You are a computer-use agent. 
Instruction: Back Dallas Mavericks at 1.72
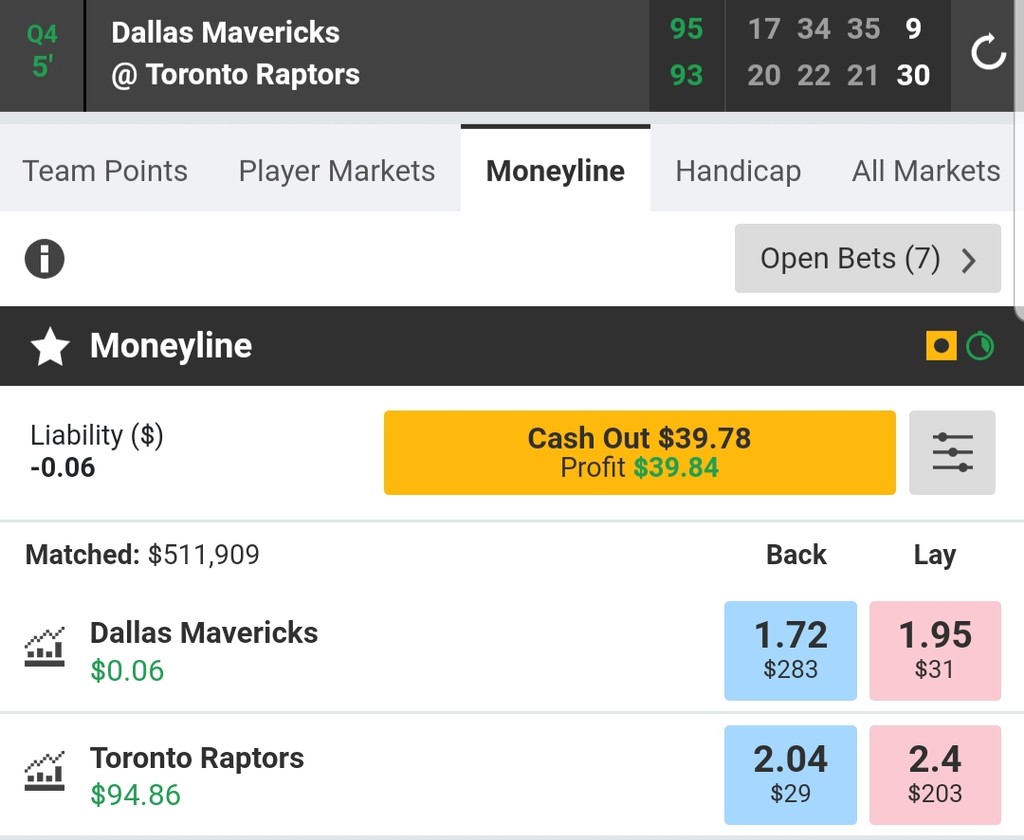click(x=790, y=650)
